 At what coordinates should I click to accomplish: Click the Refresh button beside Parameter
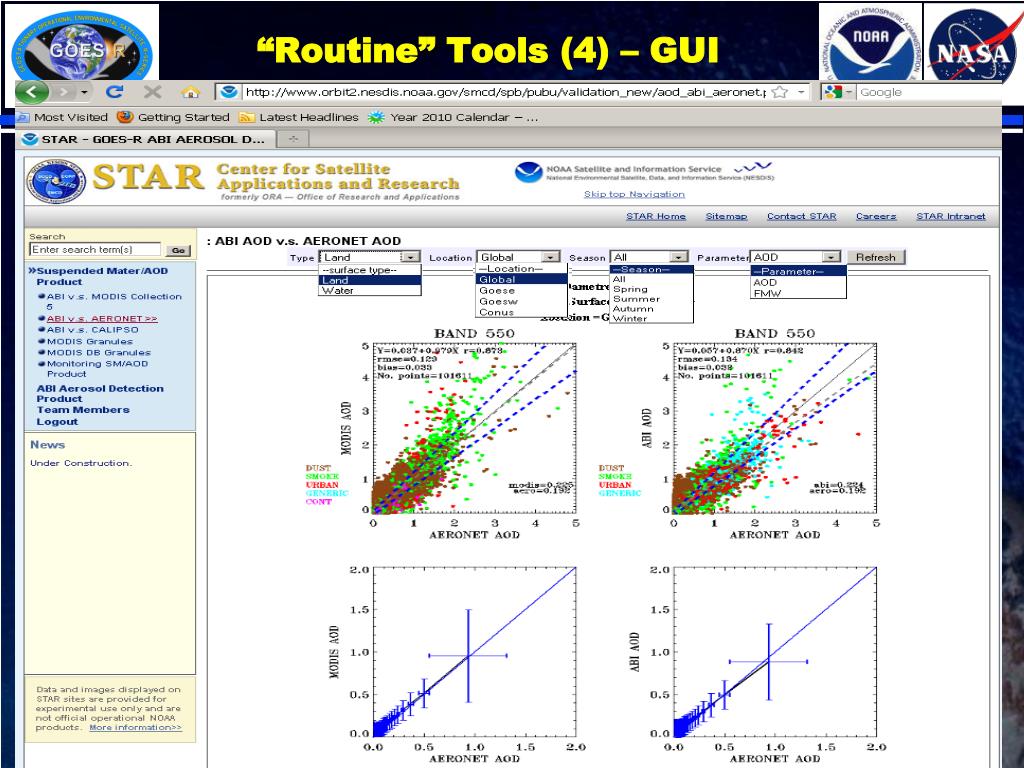pyautogui.click(x=876, y=257)
